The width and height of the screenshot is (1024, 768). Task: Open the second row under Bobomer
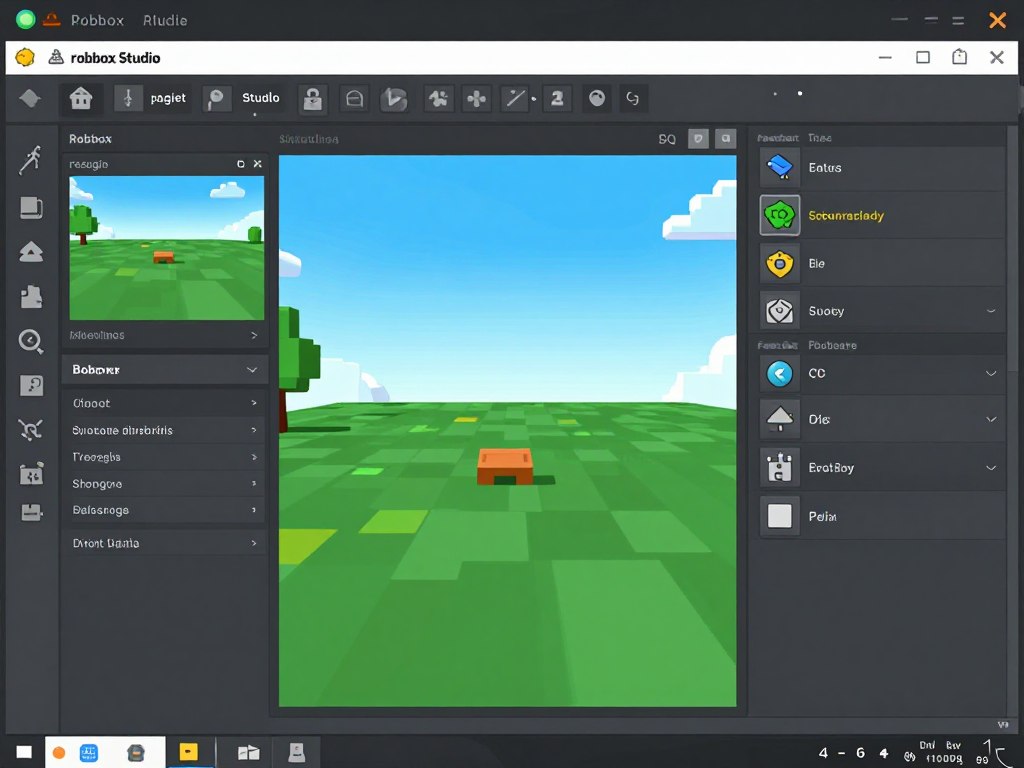165,430
